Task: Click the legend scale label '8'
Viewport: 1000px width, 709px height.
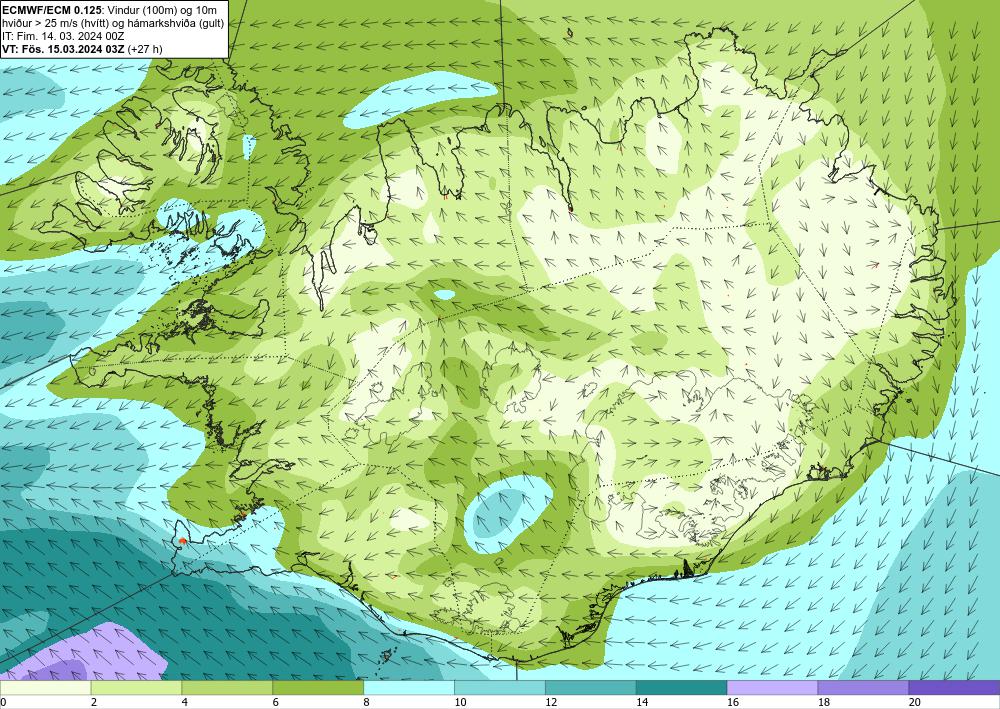Action: click(367, 702)
